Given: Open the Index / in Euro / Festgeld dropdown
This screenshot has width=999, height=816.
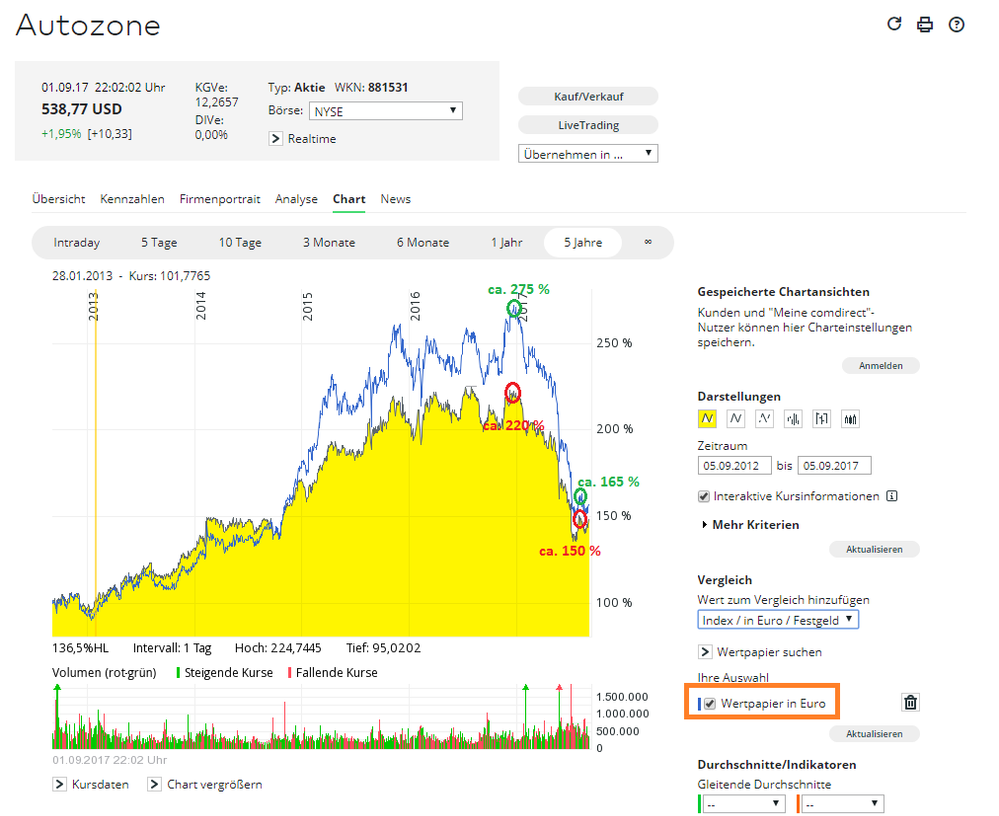Looking at the screenshot, I should pos(778,619).
